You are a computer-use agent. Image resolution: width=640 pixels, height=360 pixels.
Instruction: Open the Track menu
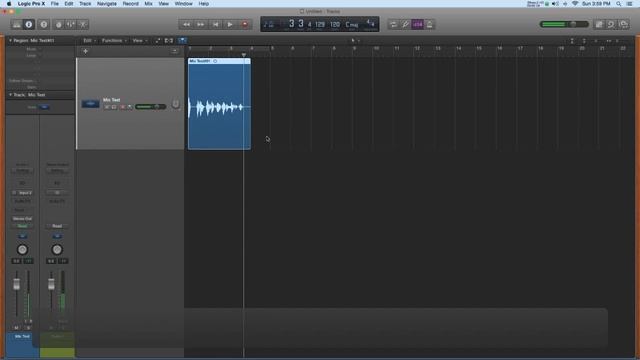coord(85,4)
